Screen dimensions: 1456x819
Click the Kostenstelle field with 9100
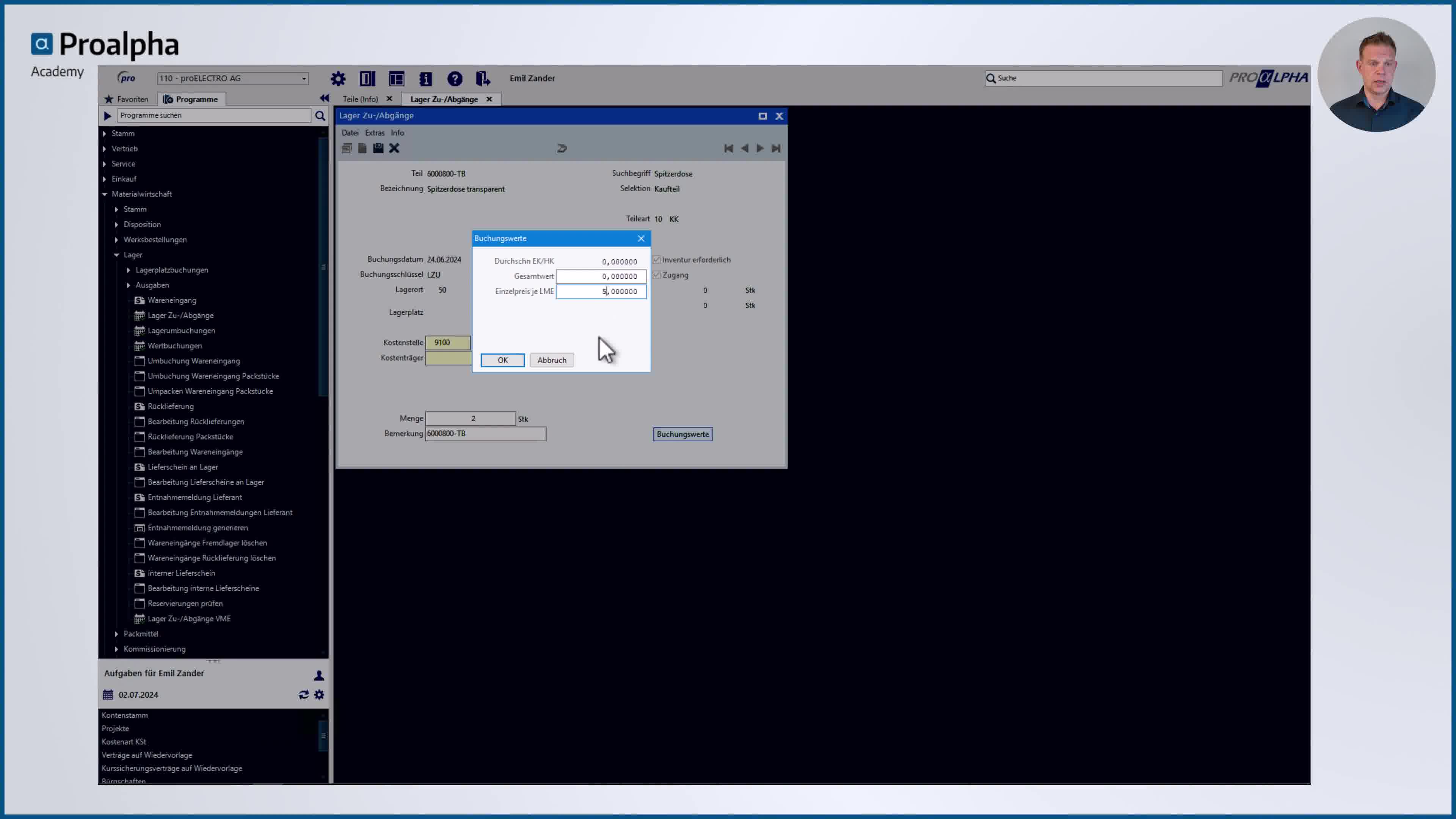tap(448, 342)
